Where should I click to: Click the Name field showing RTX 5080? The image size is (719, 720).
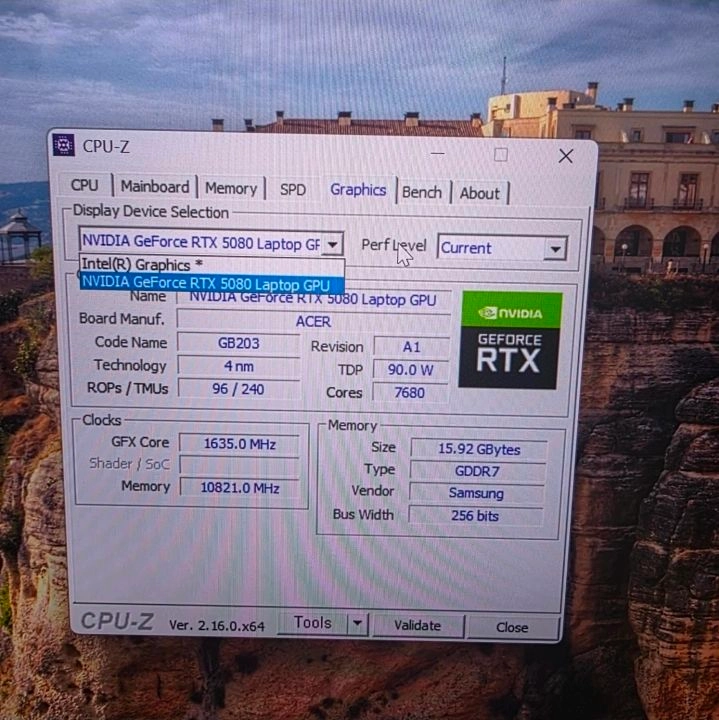(x=314, y=300)
